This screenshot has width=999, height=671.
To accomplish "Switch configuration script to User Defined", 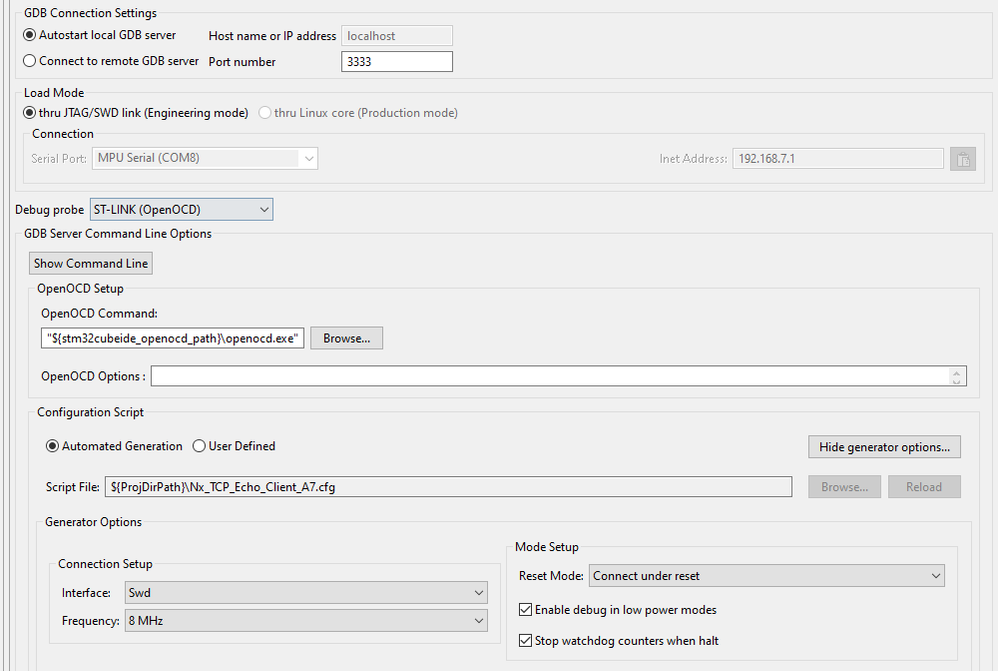I will [x=199, y=446].
